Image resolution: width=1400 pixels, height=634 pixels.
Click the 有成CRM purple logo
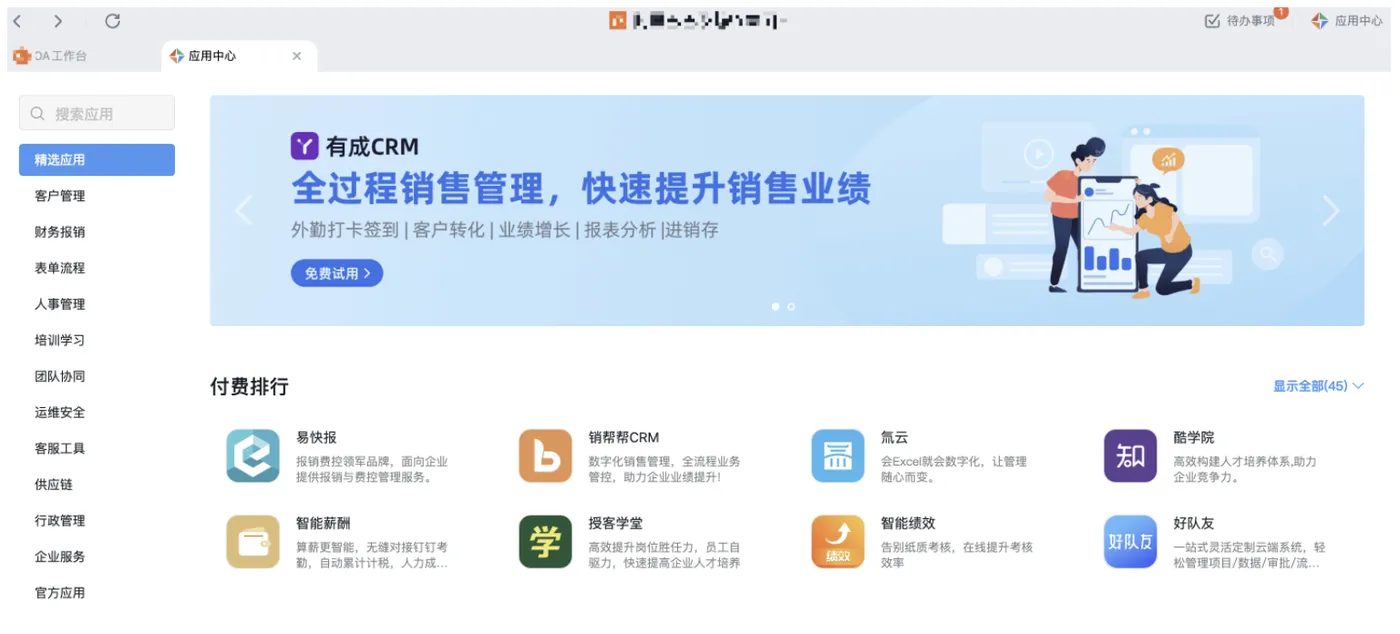tap(304, 146)
